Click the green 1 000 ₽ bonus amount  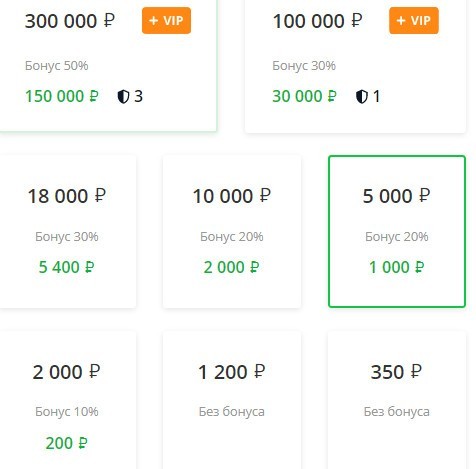[397, 267]
